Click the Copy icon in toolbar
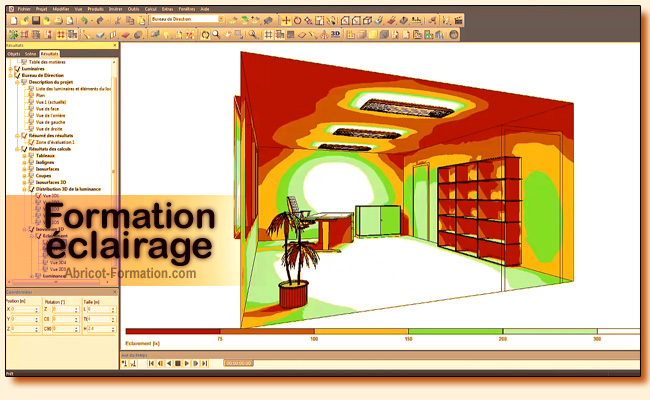Viewport: 650px width, 400px height. [130, 20]
